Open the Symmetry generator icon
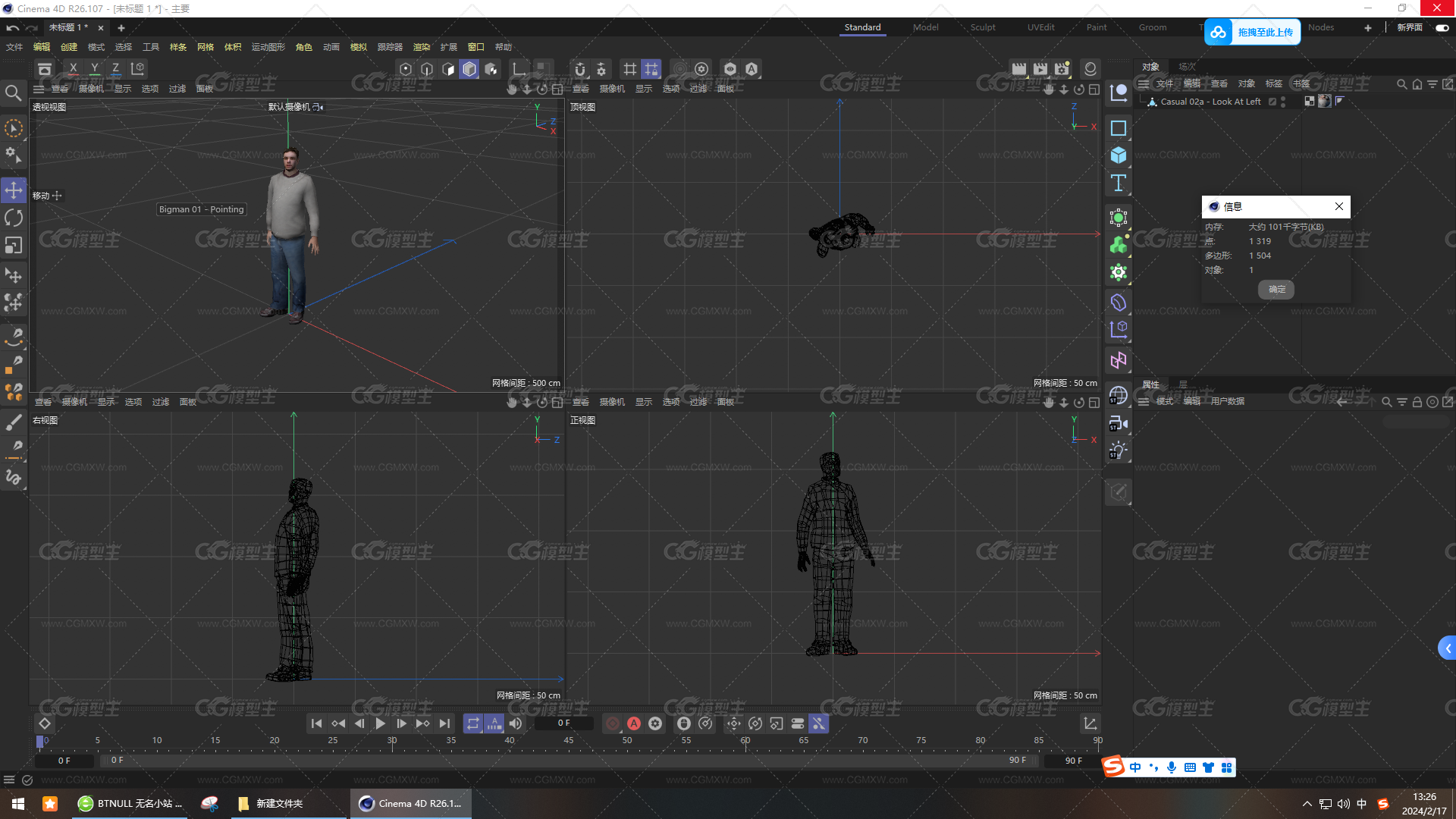 [x=1119, y=360]
